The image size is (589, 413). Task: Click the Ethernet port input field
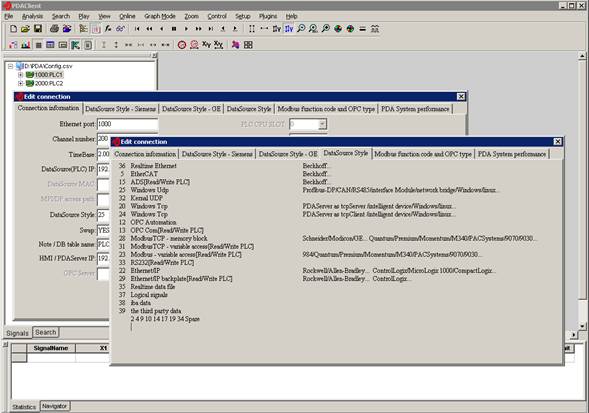point(128,124)
